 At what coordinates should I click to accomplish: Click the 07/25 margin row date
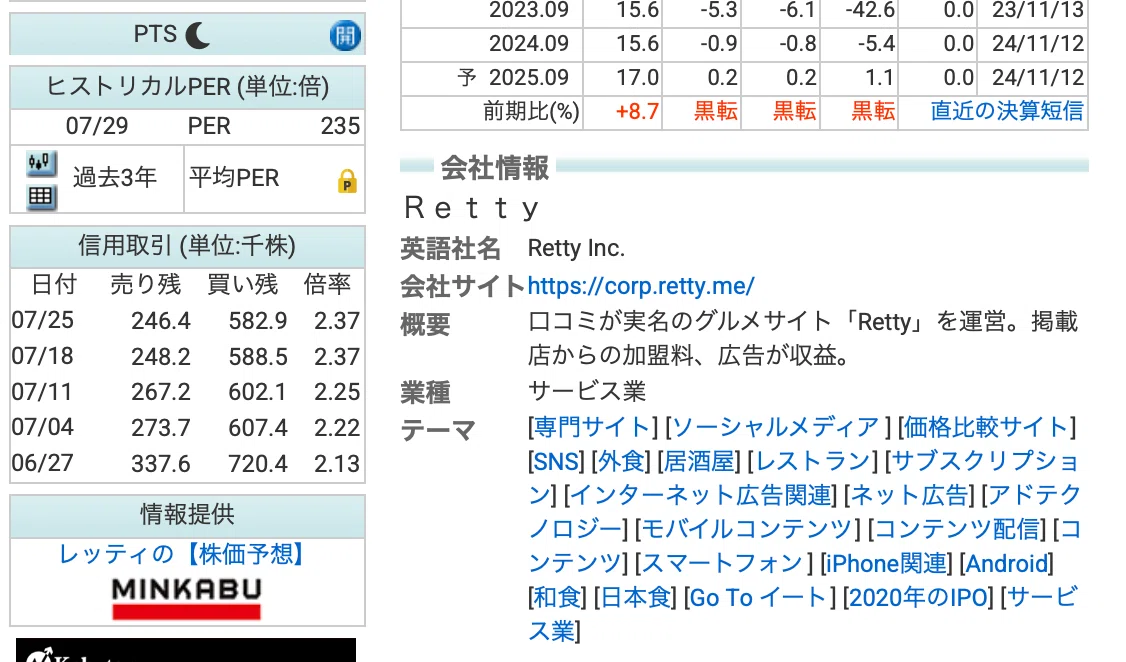tap(42, 320)
